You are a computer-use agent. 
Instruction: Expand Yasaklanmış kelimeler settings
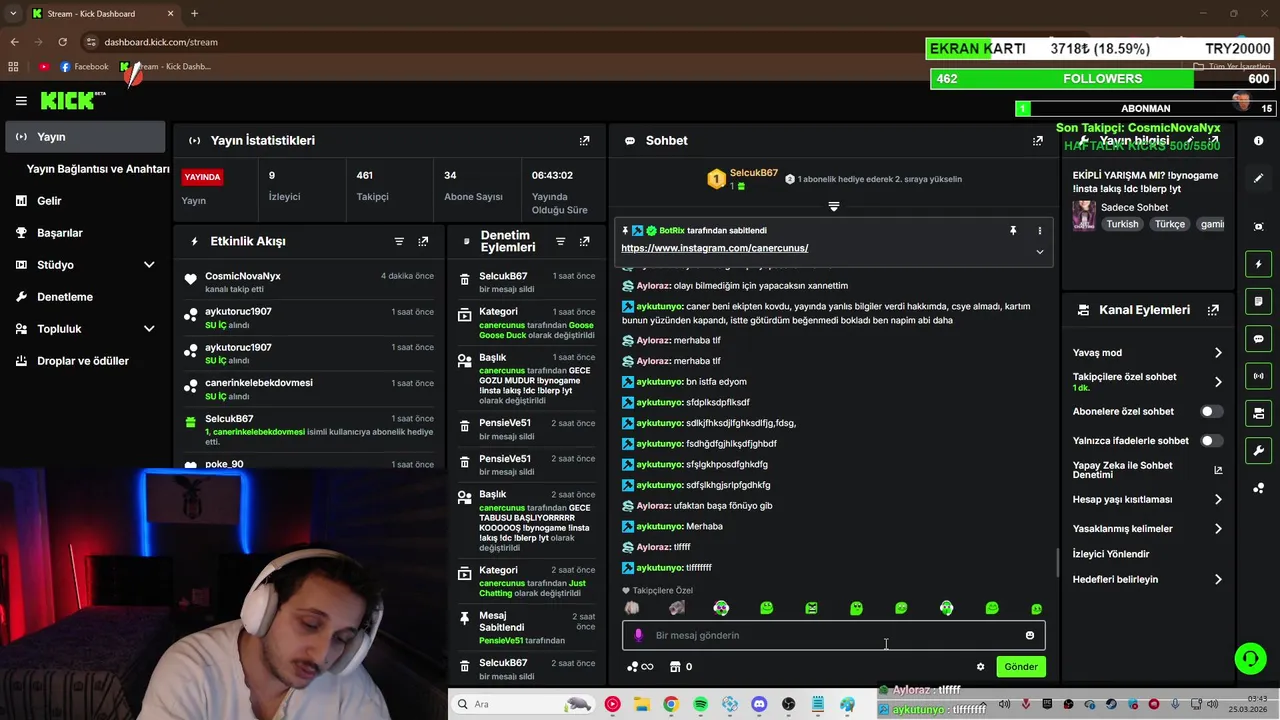pos(1218,529)
